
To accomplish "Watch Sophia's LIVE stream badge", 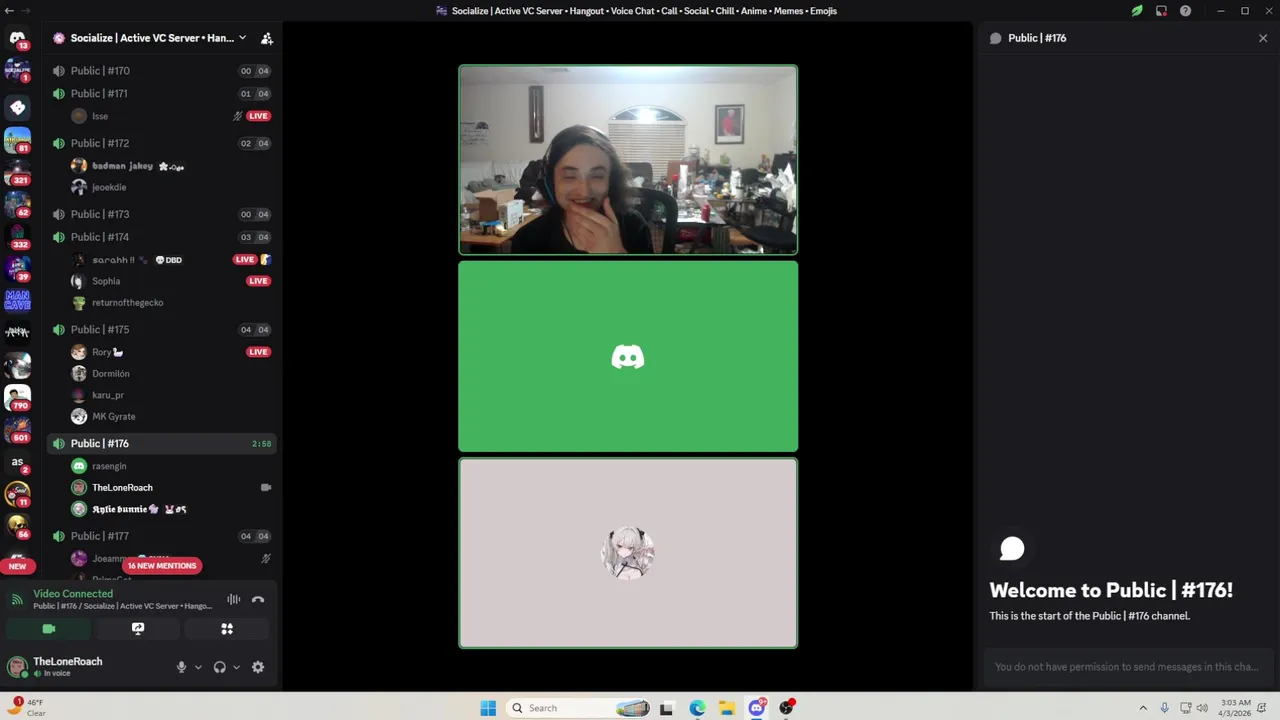I will coord(258,281).
